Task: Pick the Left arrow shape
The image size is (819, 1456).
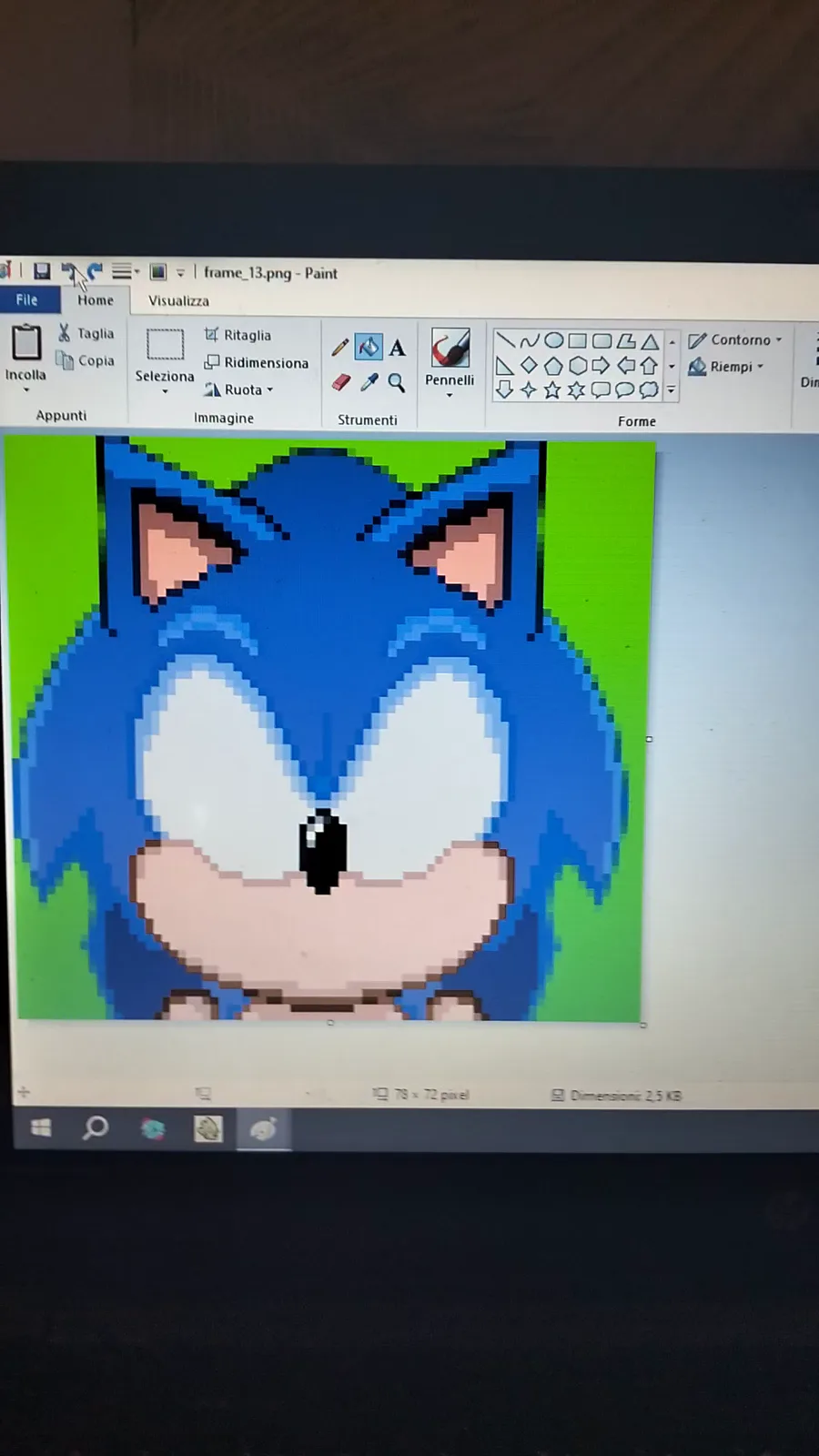Action: 625,366
